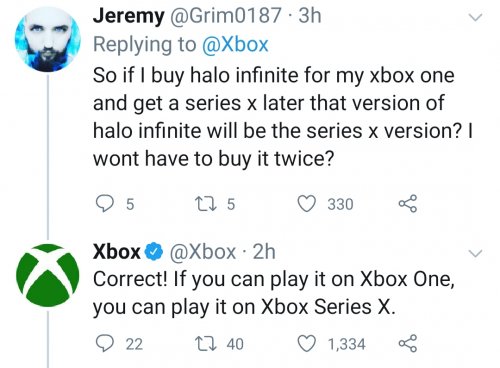The height and width of the screenshot is (368, 500).
Task: Open the Xbox display name
Action: coord(117,252)
